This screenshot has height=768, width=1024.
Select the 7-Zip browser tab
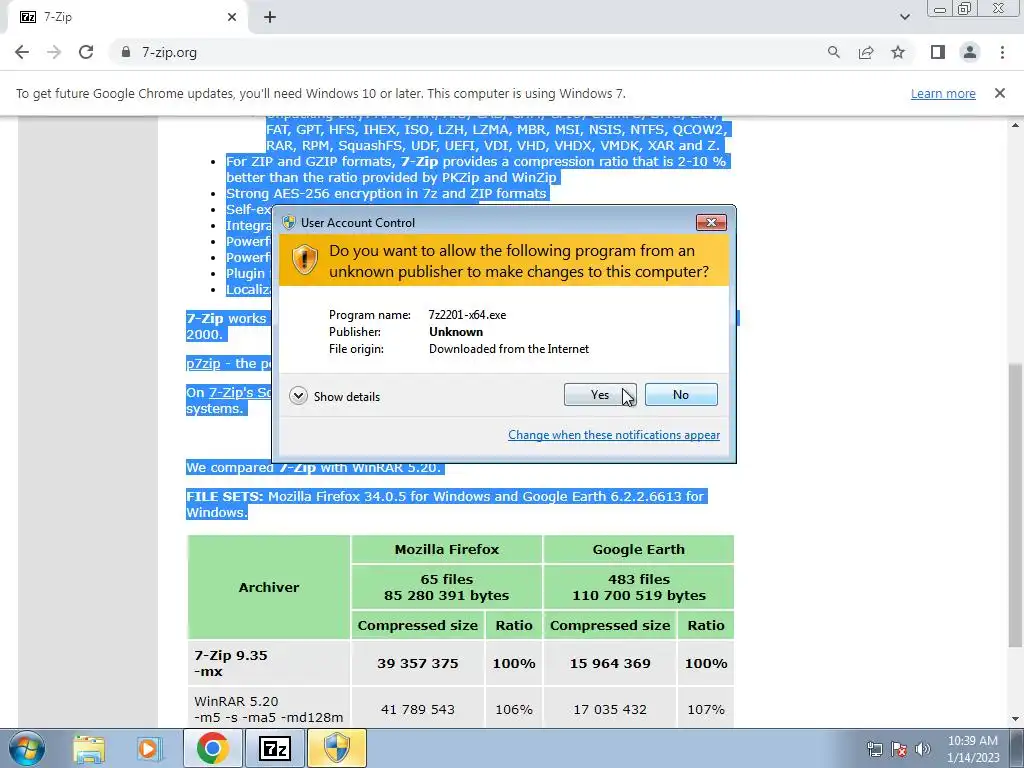pyautogui.click(x=127, y=18)
